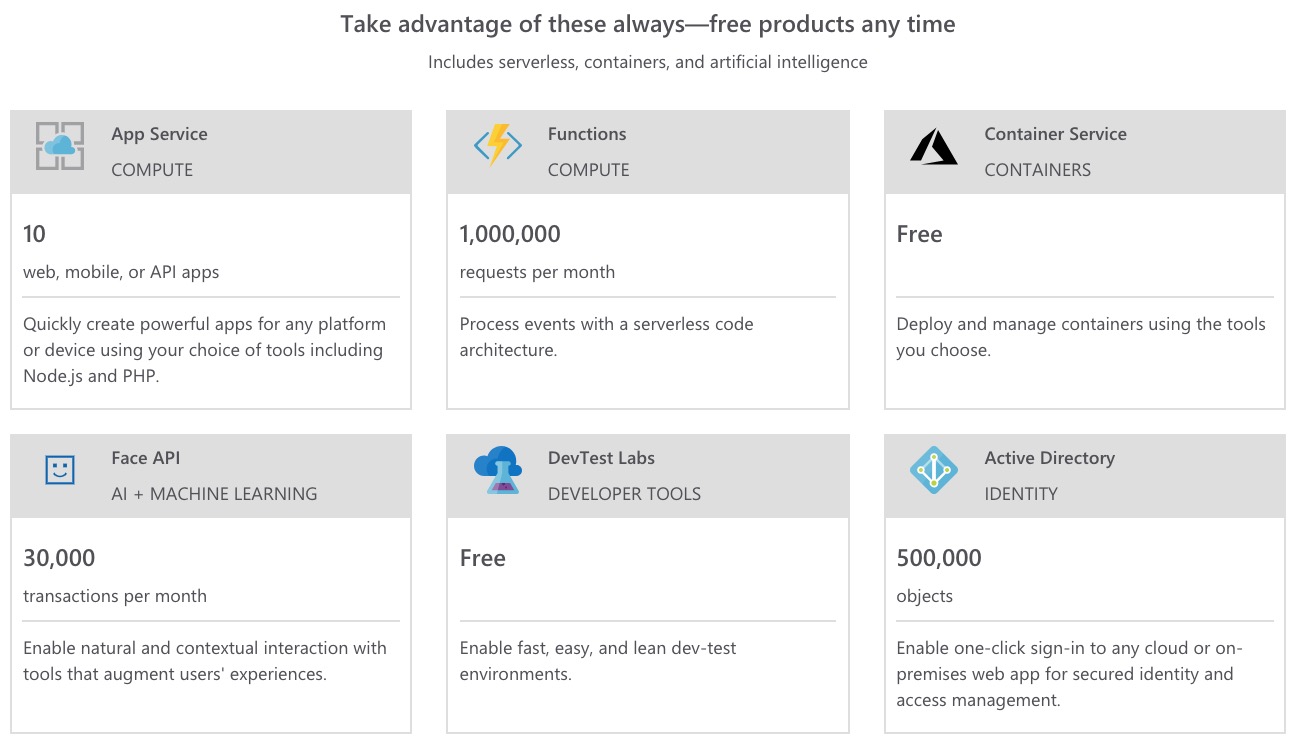
Task: Click the Container Service triangle icon
Action: coord(934,148)
